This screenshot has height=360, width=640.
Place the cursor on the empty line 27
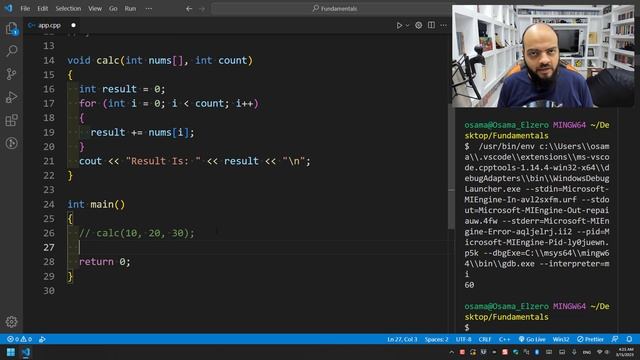[261, 247]
